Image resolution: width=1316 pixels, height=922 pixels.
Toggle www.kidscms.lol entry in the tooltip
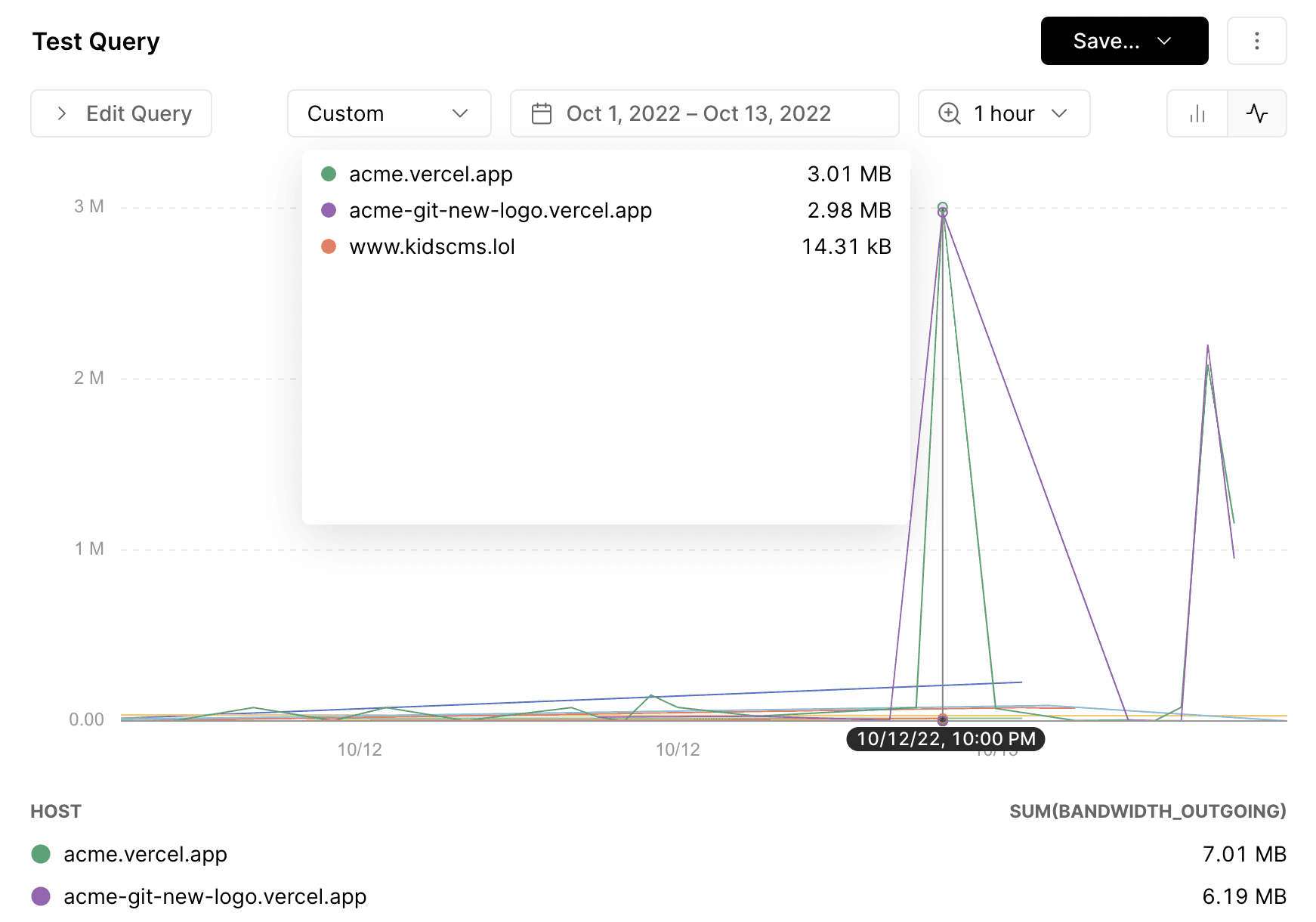coord(432,246)
